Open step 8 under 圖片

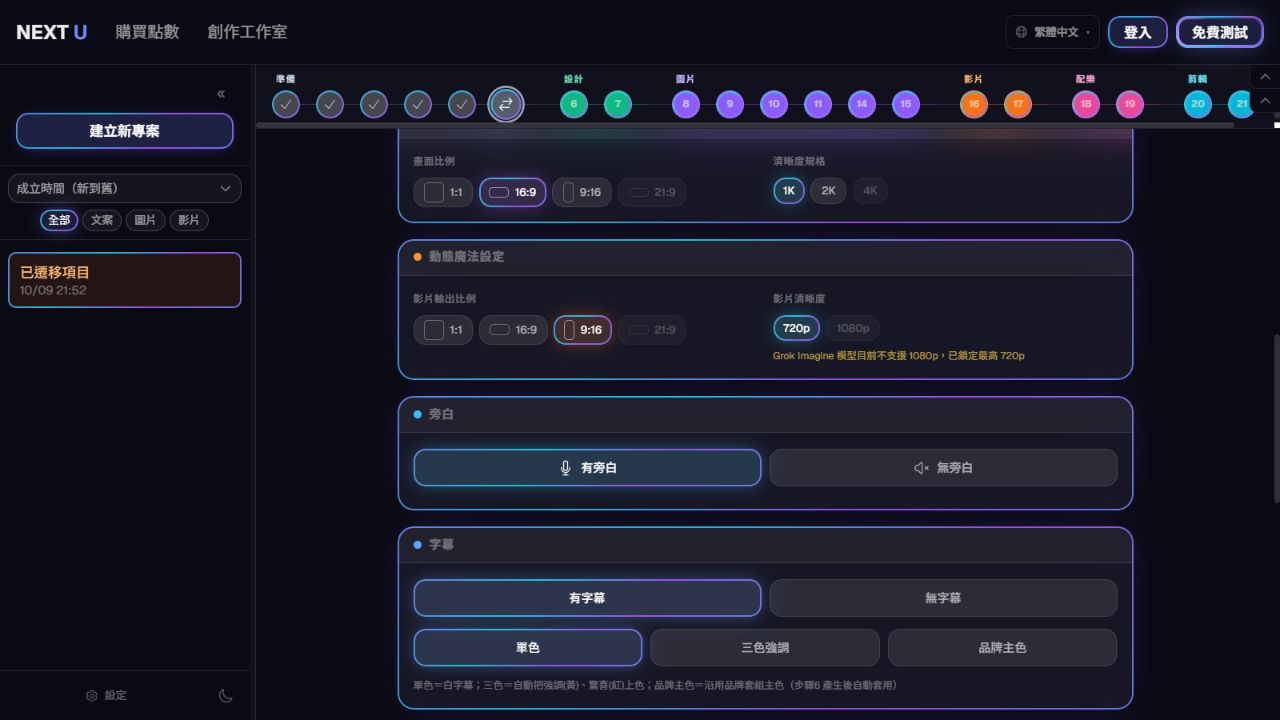pos(686,104)
